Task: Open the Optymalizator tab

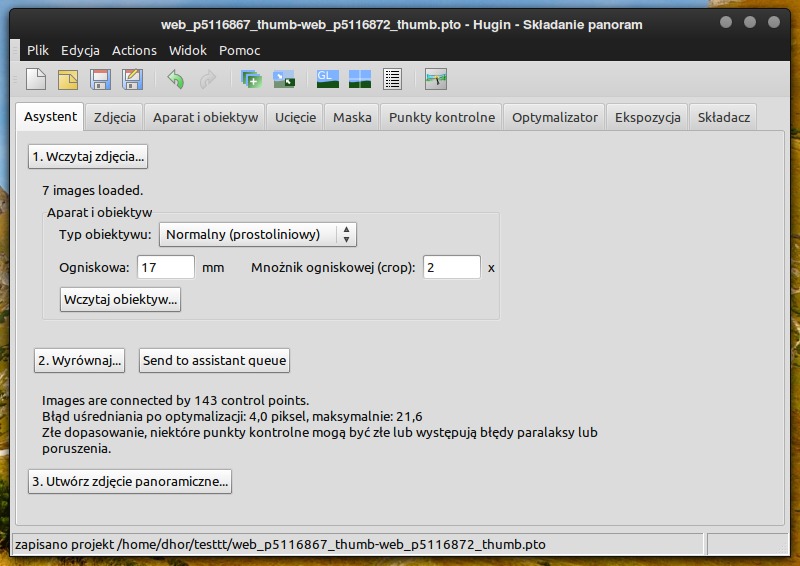Action: coord(555,117)
